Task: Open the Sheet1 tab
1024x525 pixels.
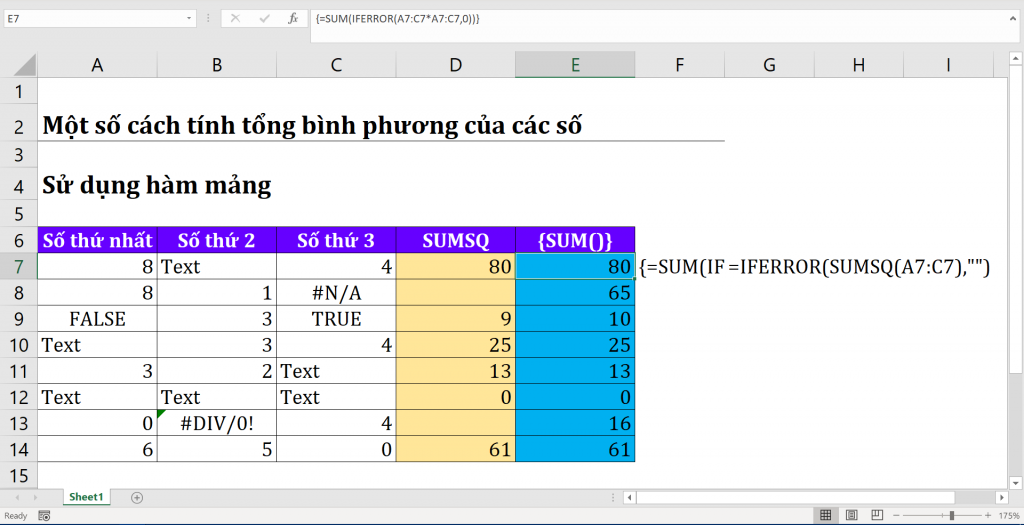Action: click(86, 497)
